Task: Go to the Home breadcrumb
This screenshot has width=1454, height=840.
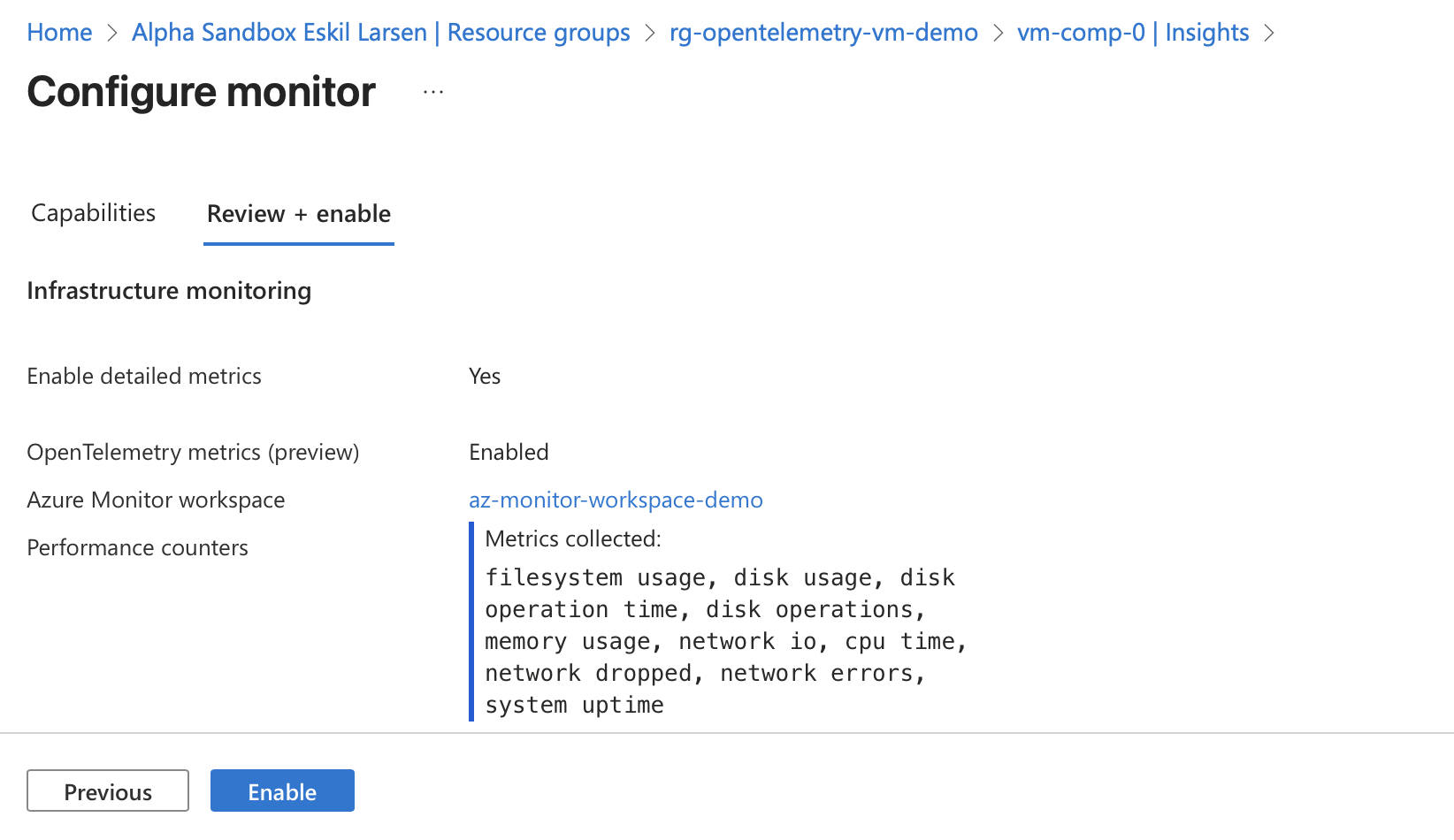Action: pos(59,33)
